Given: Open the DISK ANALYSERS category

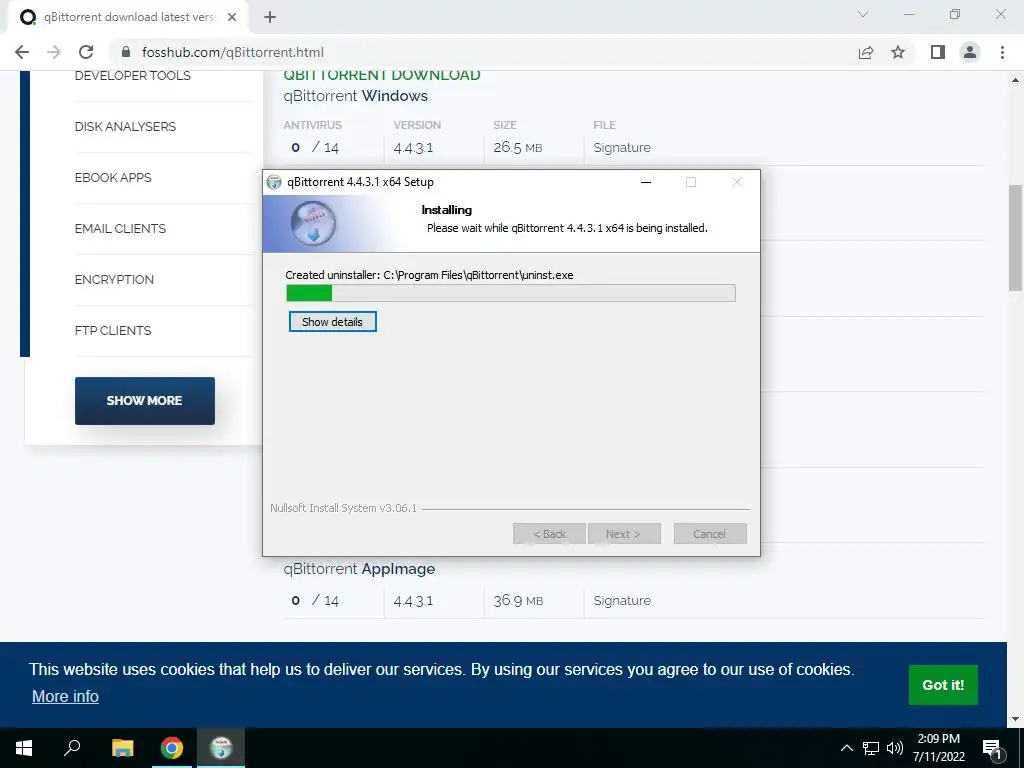Looking at the screenshot, I should tap(125, 127).
